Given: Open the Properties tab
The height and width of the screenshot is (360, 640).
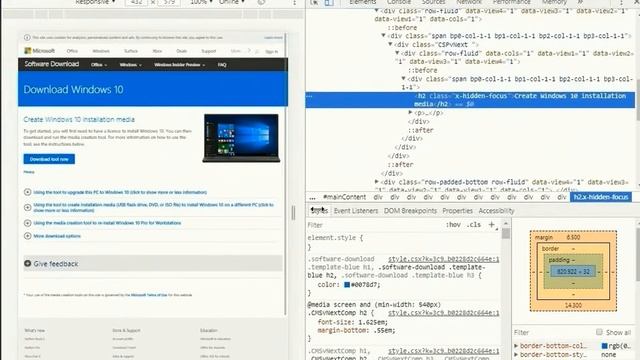Looking at the screenshot, I should coord(457,211).
